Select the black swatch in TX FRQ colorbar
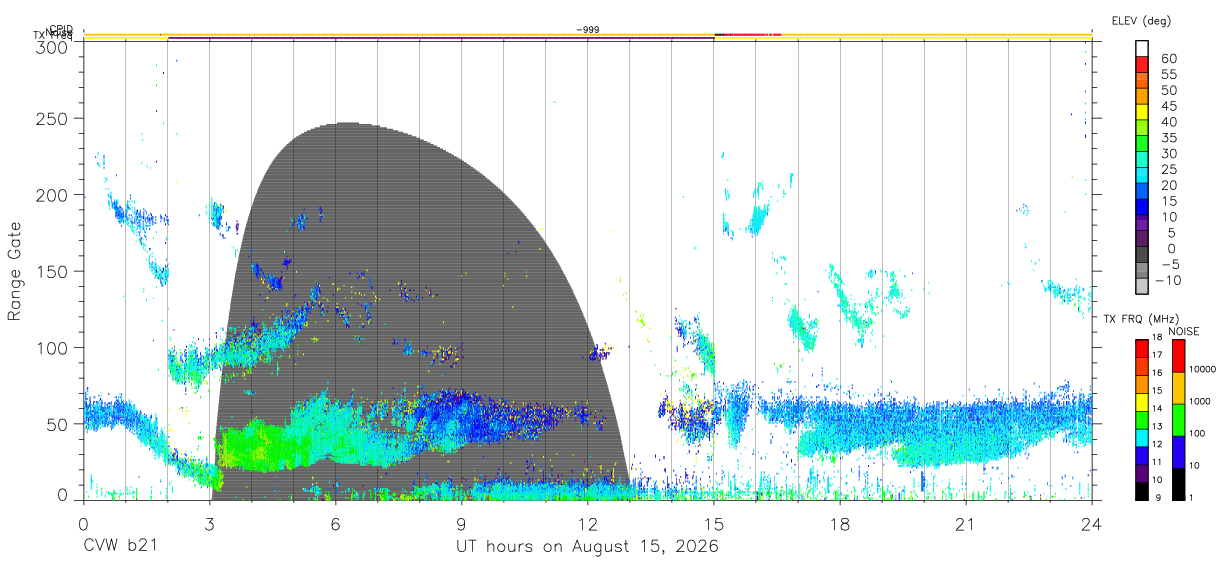1228x567 pixels. [1142, 491]
